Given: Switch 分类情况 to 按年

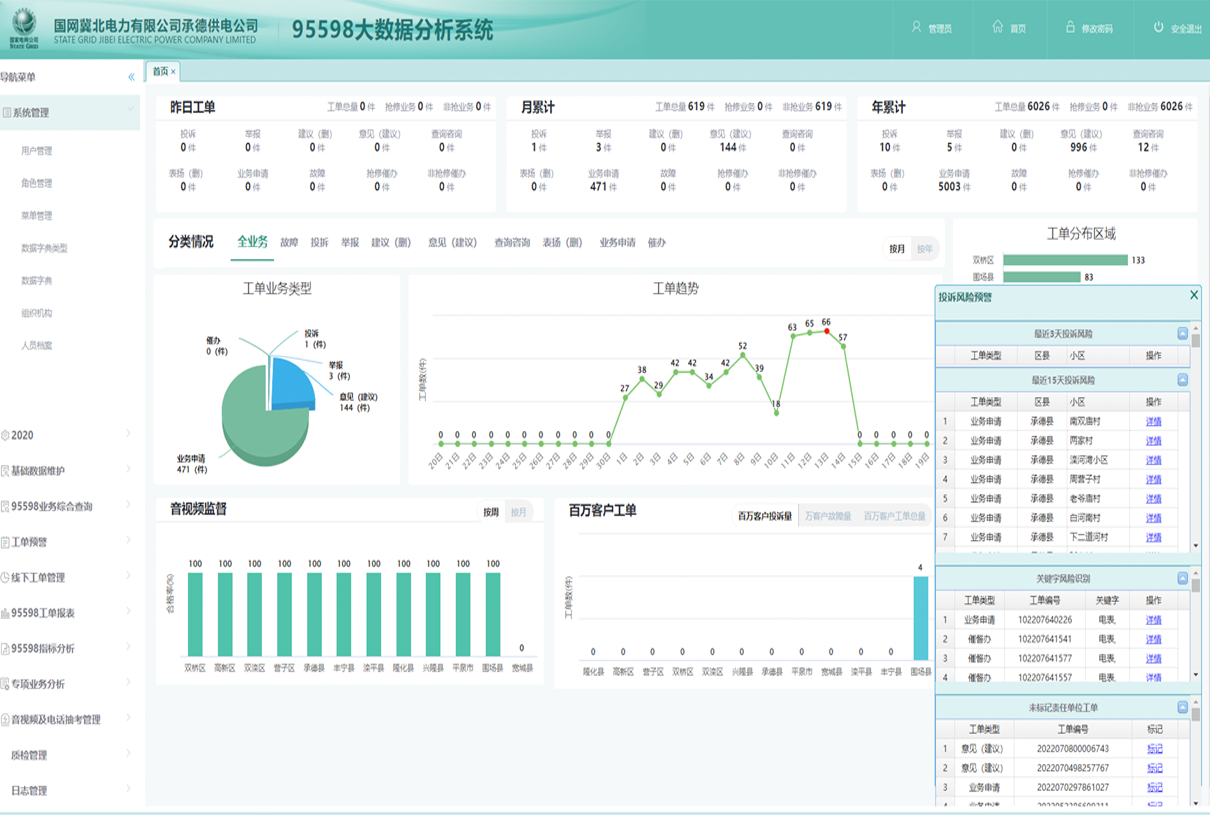Looking at the screenshot, I should click(x=925, y=249).
